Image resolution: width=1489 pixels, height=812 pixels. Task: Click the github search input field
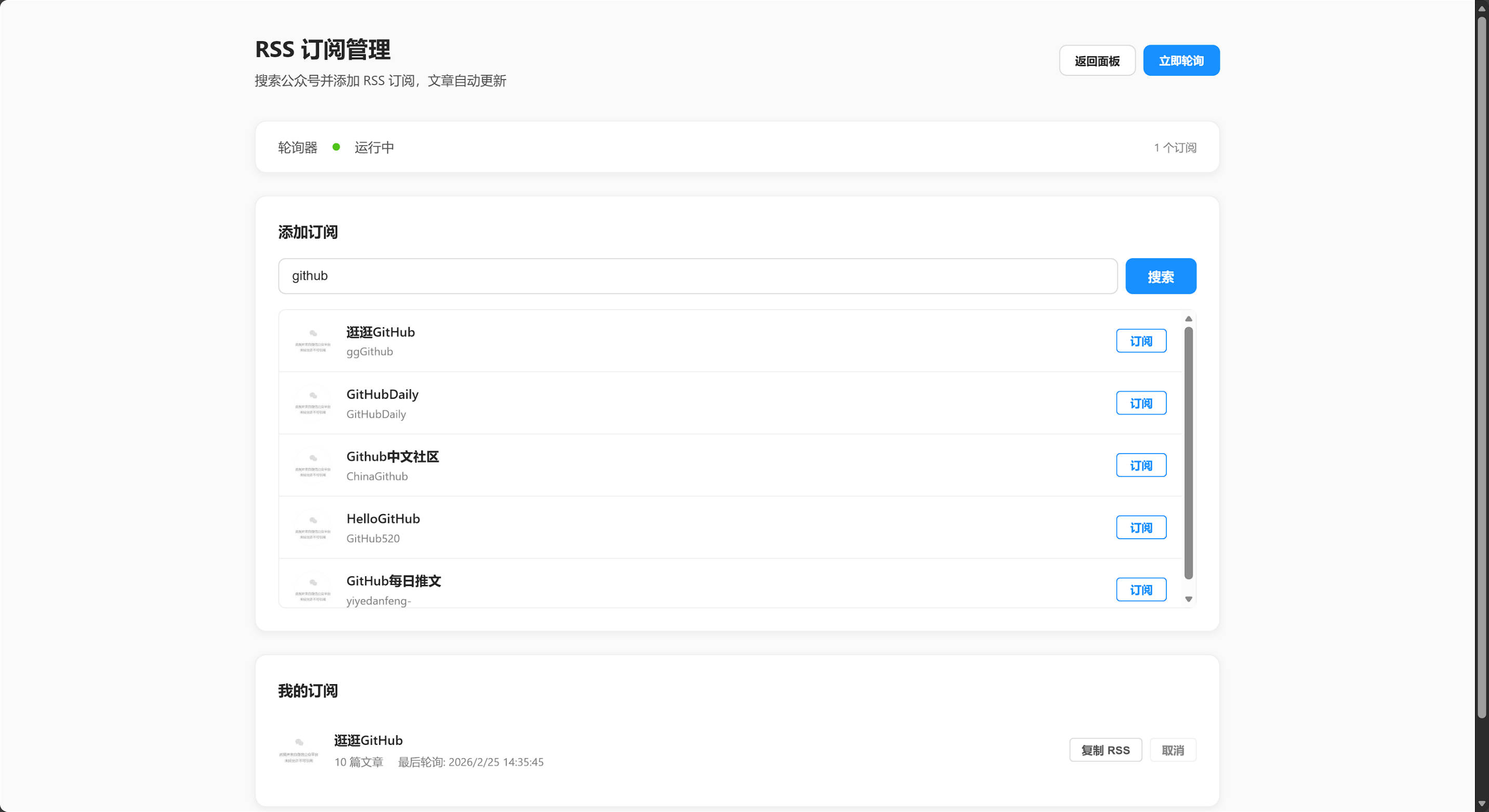point(694,276)
